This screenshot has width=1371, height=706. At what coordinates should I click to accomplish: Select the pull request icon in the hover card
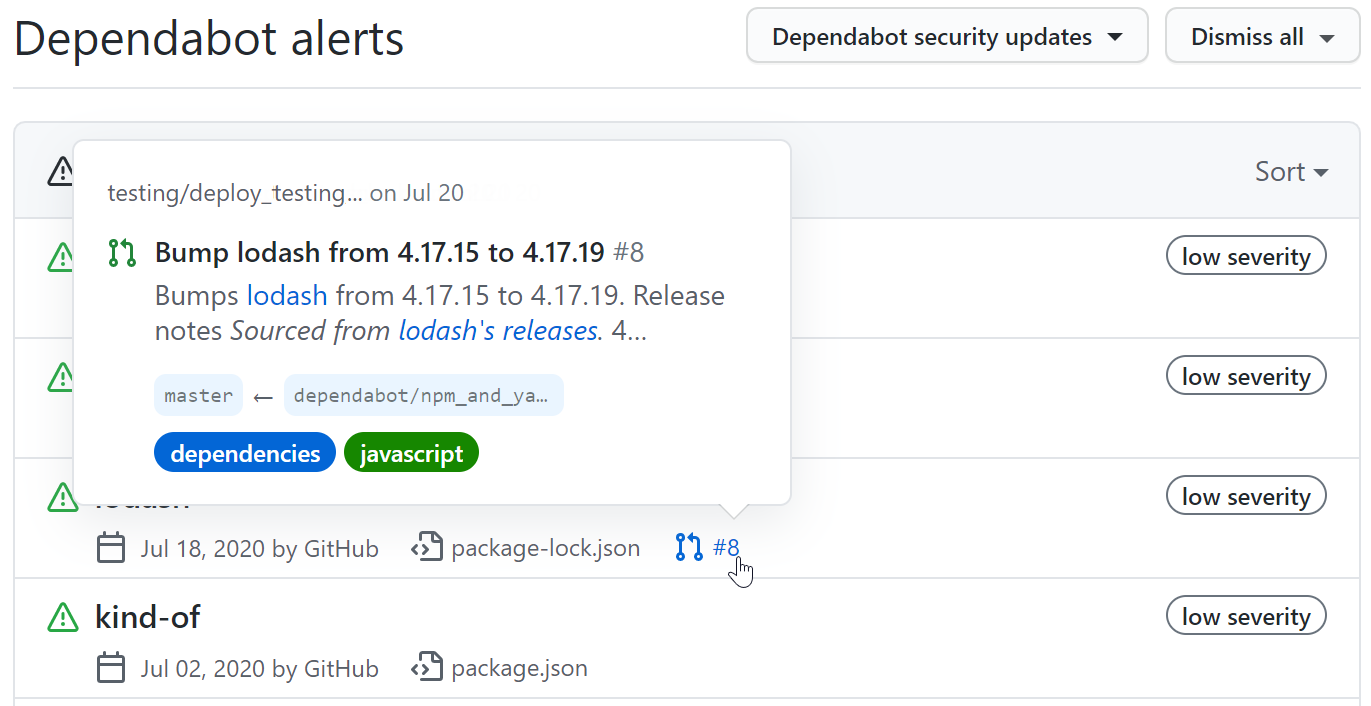click(121, 252)
